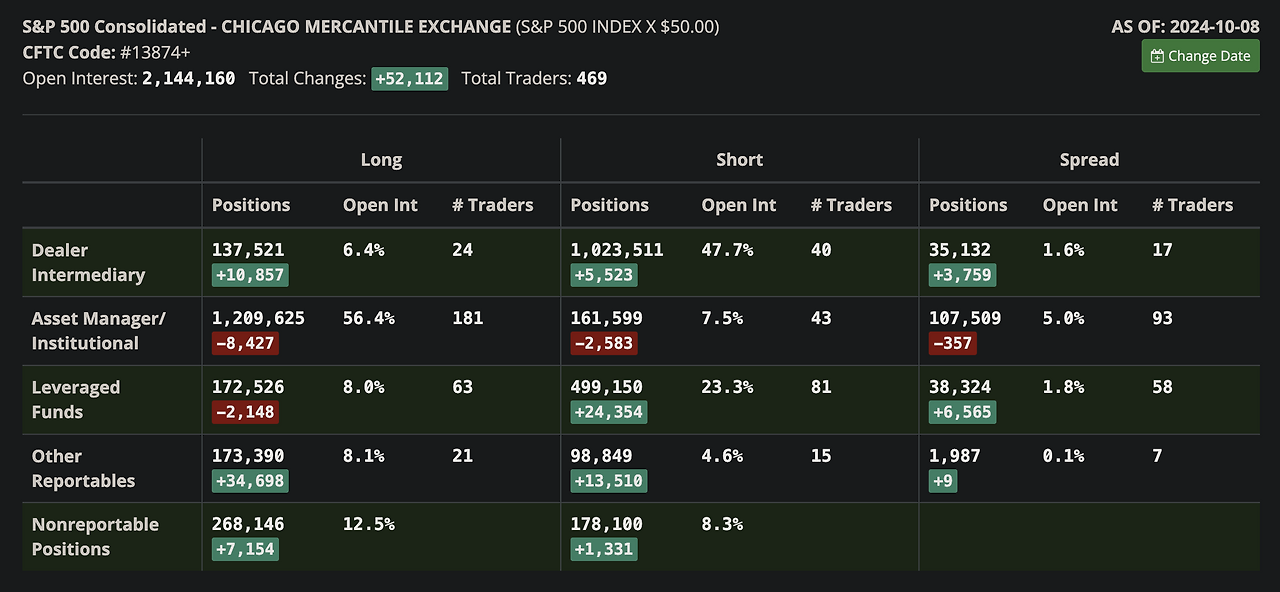Click the Total Traders count 469

592,79
